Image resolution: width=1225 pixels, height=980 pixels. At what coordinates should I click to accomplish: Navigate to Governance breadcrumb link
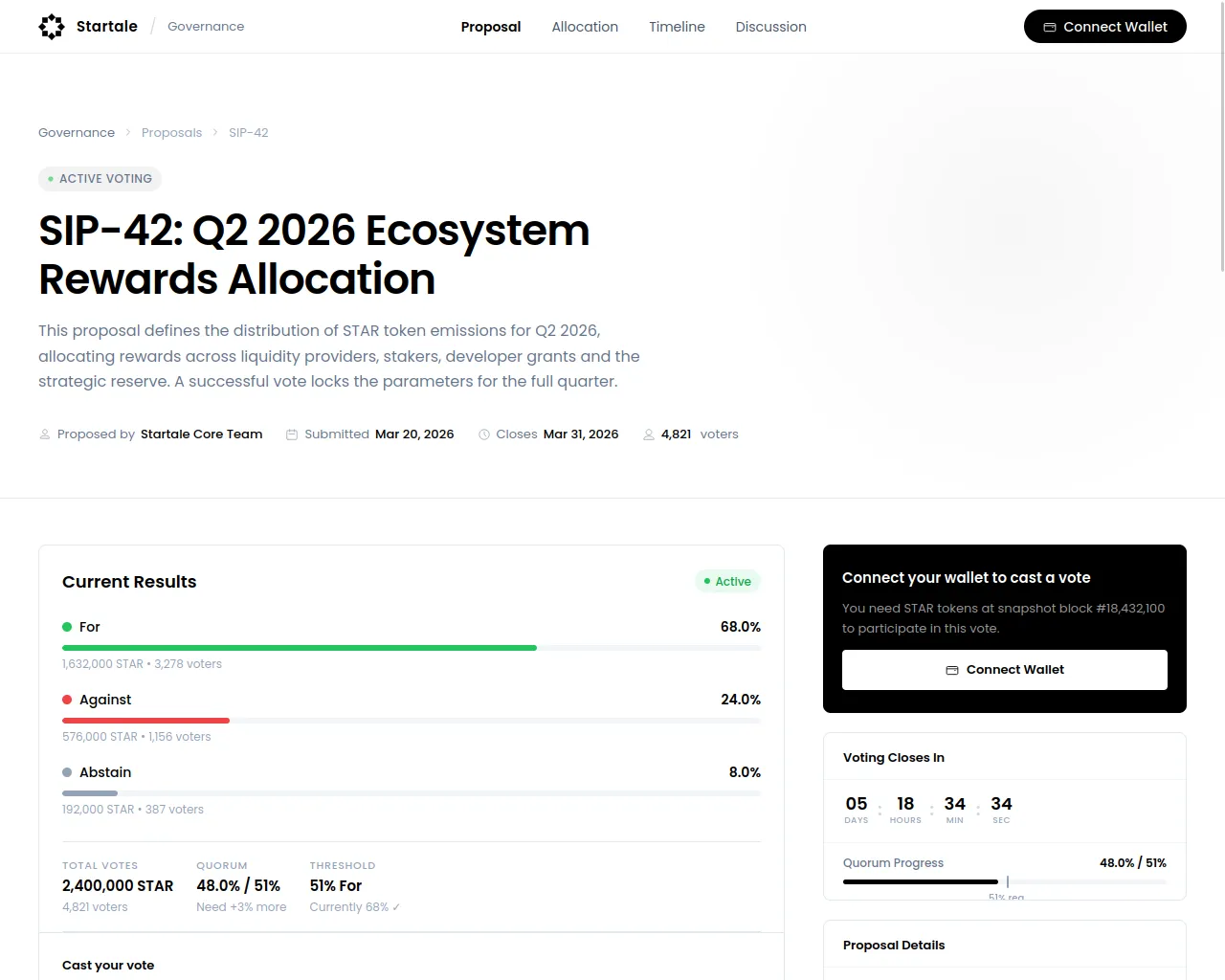pyautogui.click(x=77, y=133)
